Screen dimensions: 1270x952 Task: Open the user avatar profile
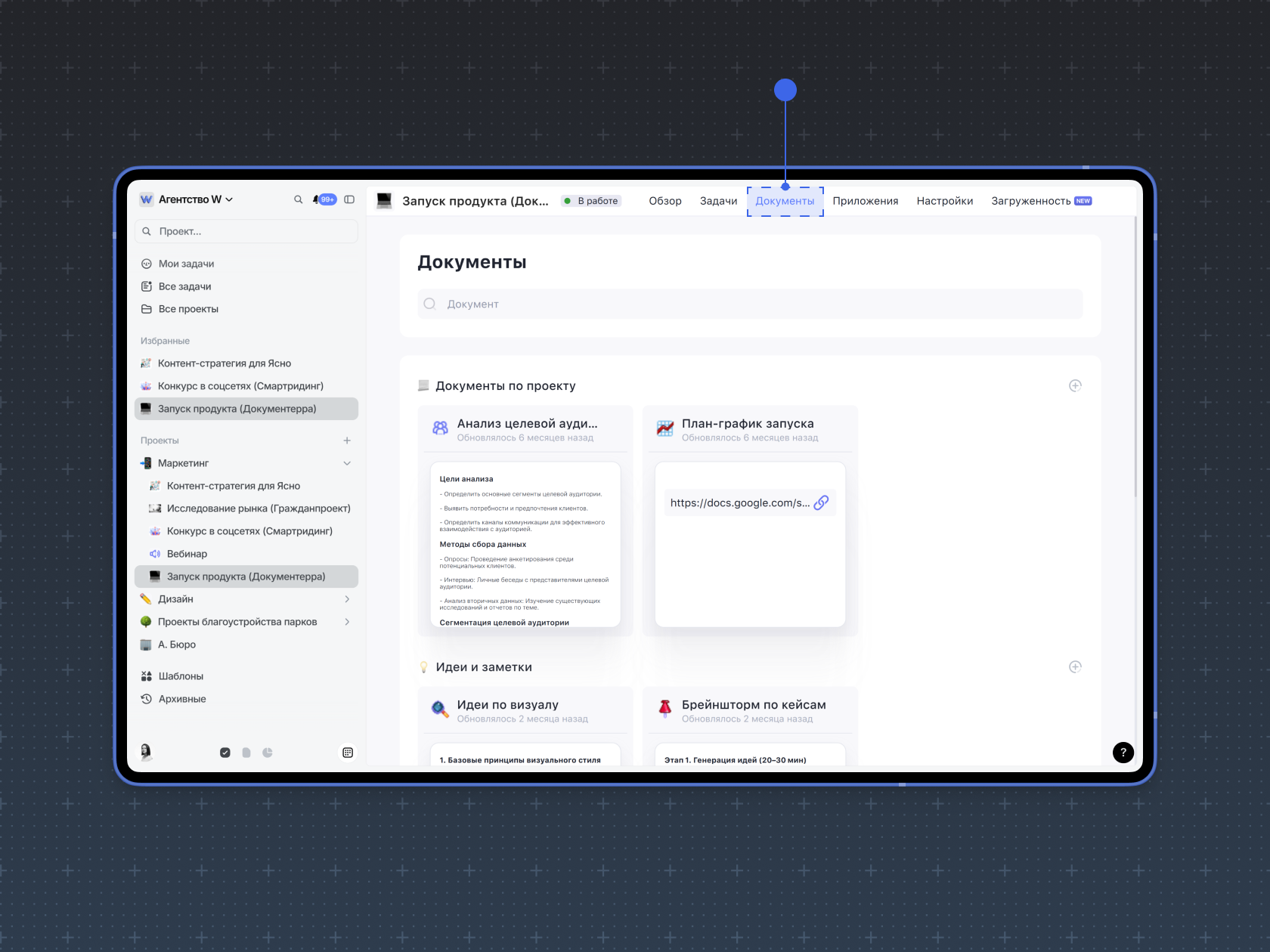146,752
